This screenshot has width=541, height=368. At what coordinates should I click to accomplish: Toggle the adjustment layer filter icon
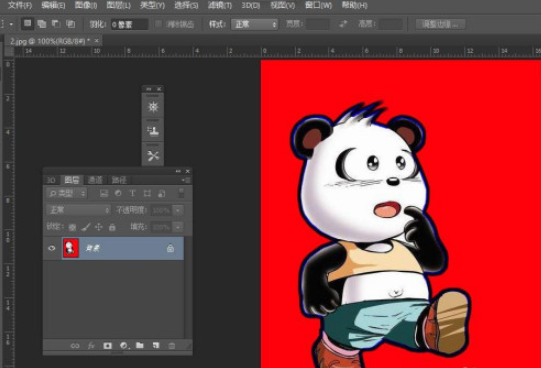tap(118, 193)
